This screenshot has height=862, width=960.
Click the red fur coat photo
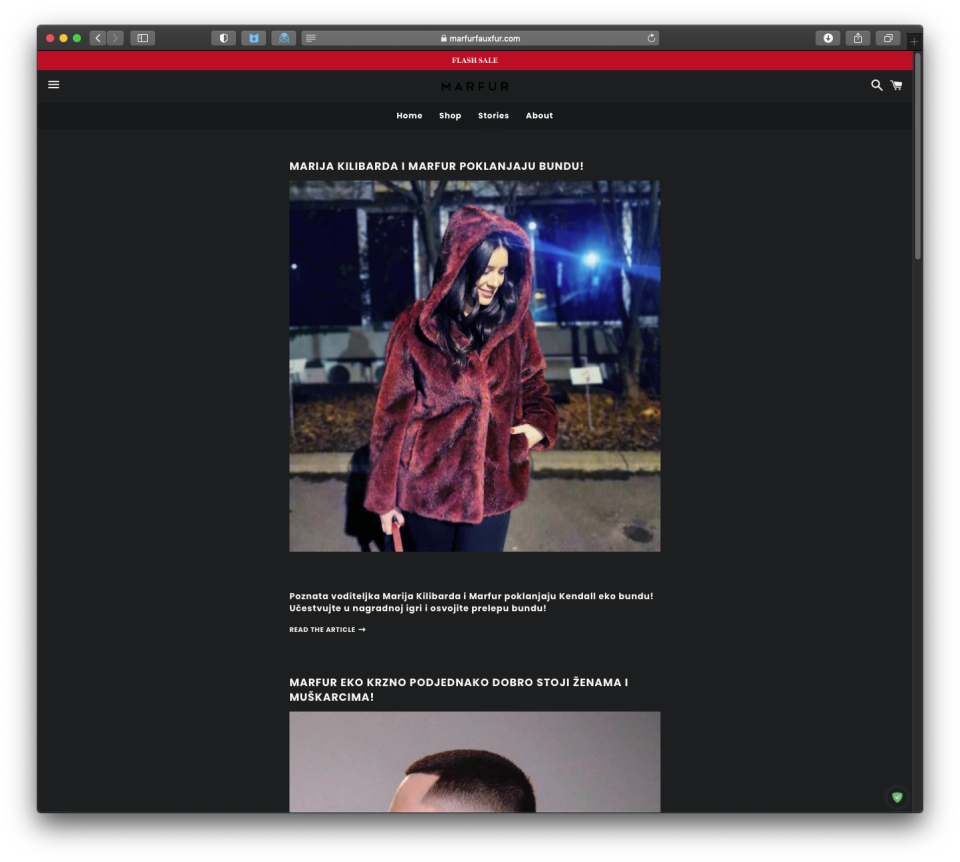pos(474,366)
